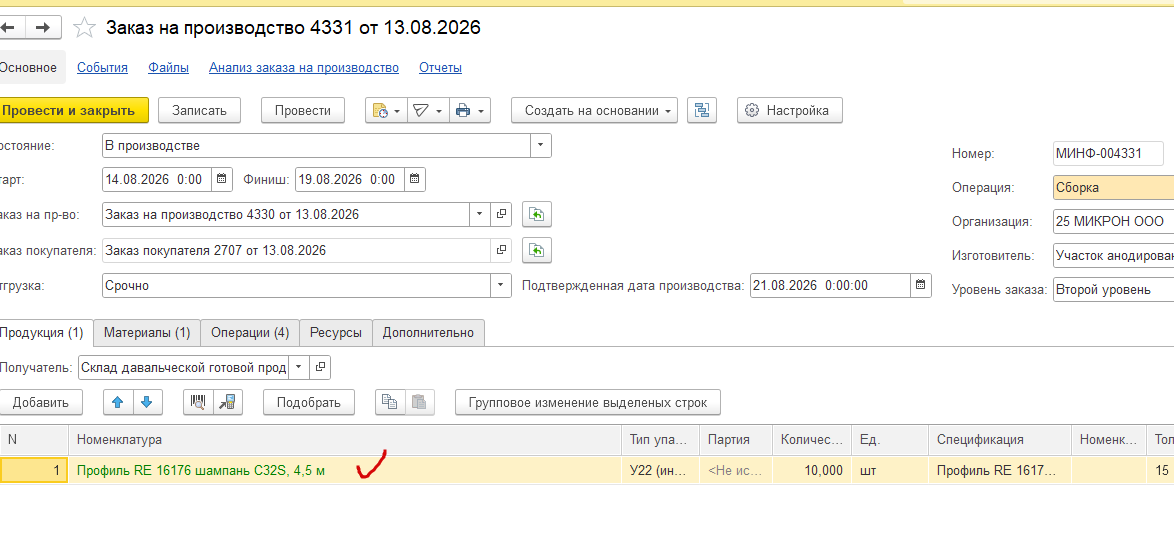Click the Спецификация cell in row 1
The height and width of the screenshot is (548, 1174).
1000,471
